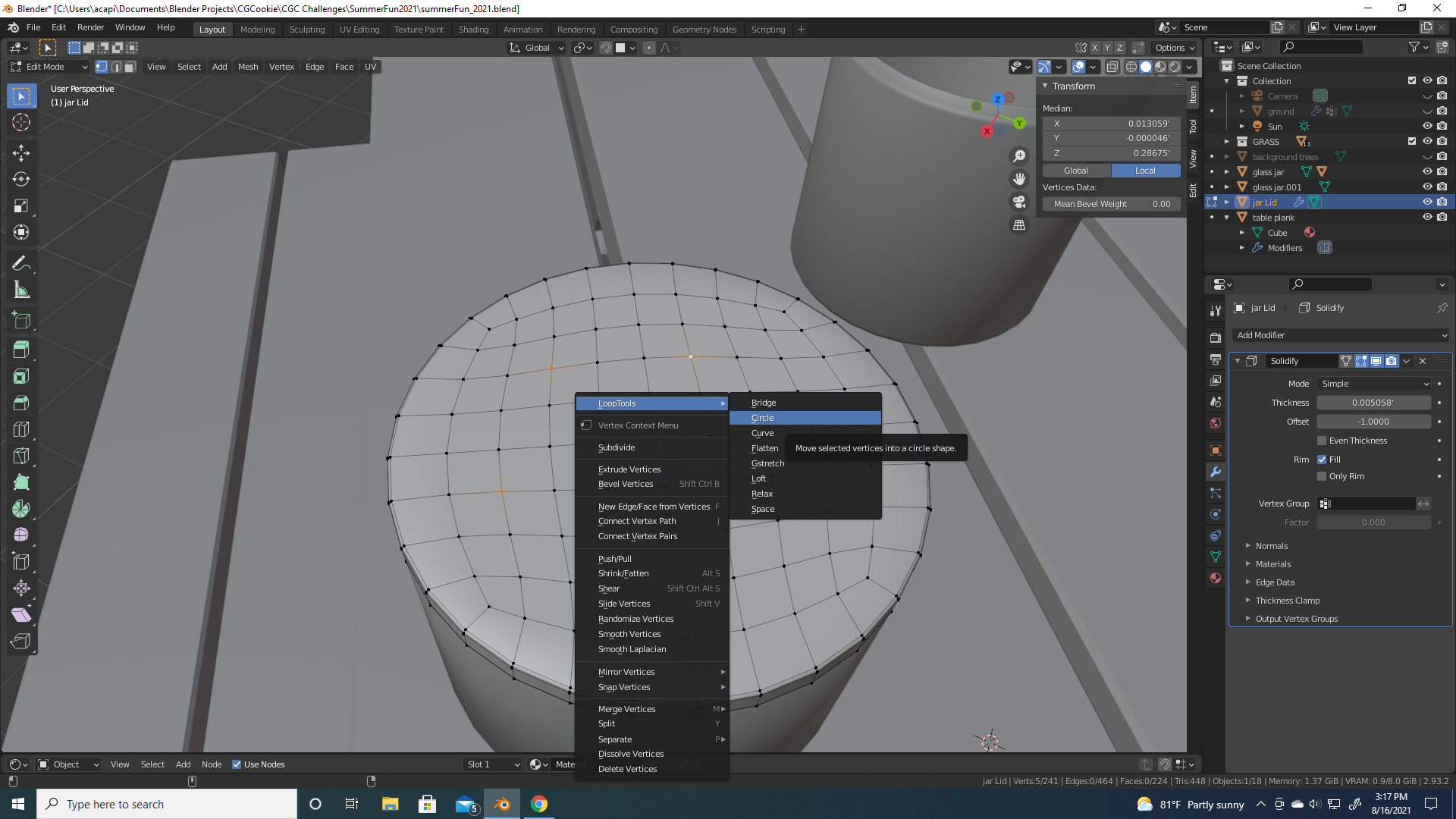Open the Add Modifier dropdown
Screen dimensions: 1456x819
click(x=1341, y=335)
